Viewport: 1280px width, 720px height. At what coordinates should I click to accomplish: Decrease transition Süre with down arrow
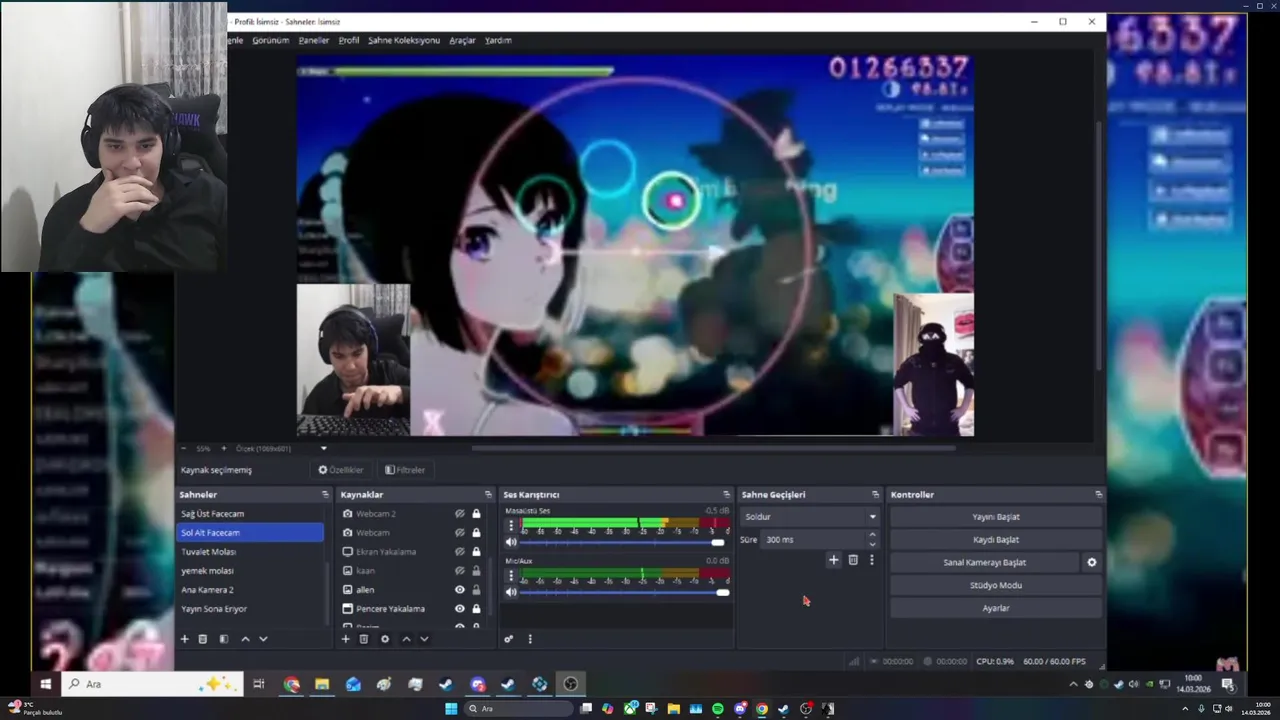coord(872,543)
